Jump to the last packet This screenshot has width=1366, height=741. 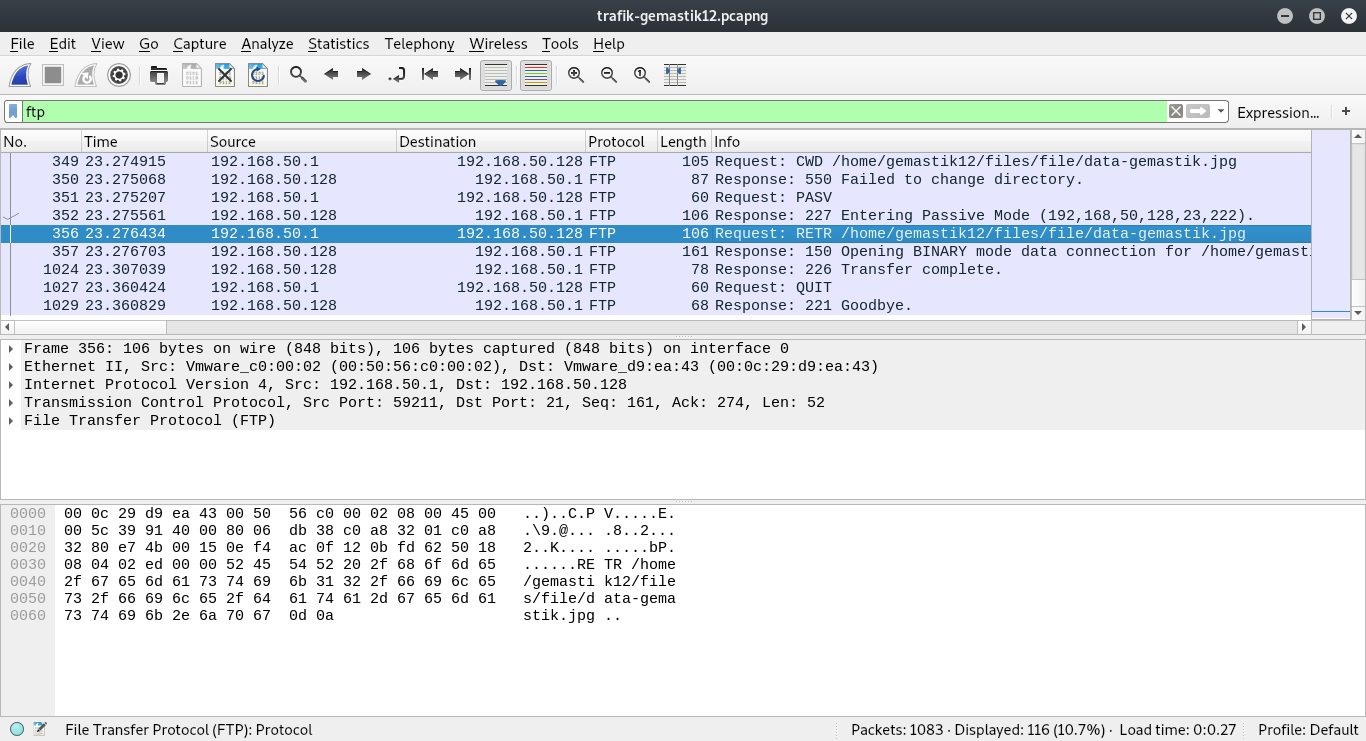coord(463,75)
